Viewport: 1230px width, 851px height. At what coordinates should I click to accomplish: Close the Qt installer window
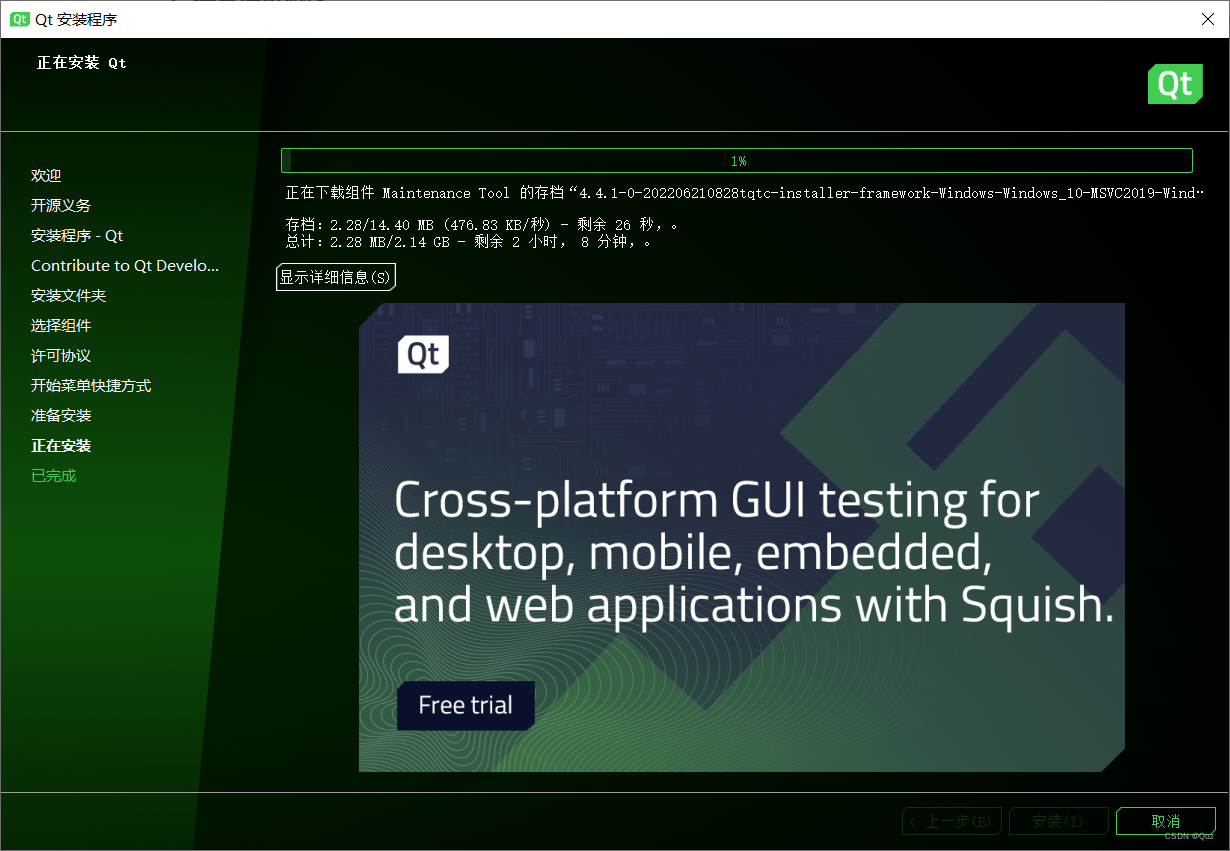1207,18
